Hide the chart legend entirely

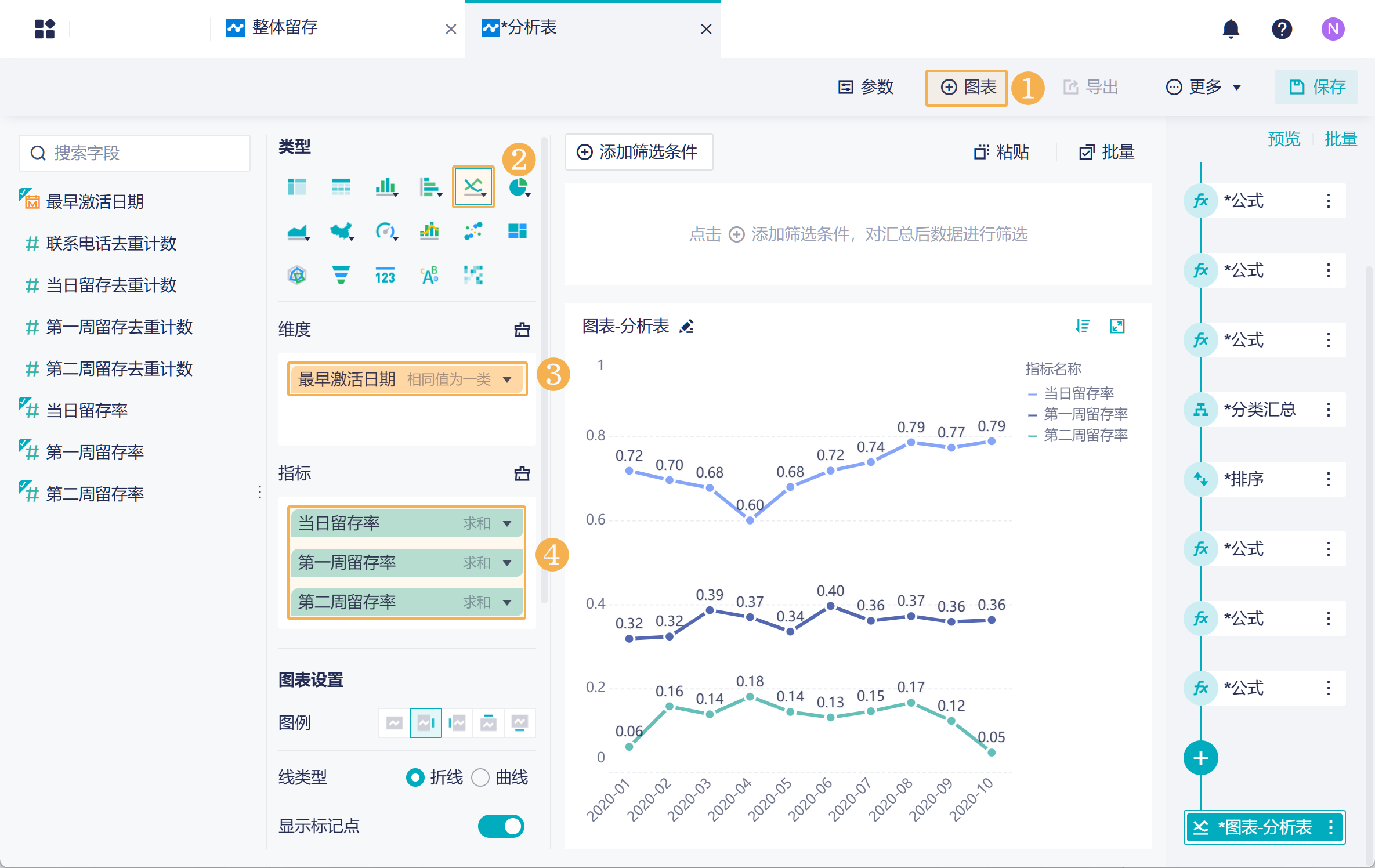click(x=395, y=723)
